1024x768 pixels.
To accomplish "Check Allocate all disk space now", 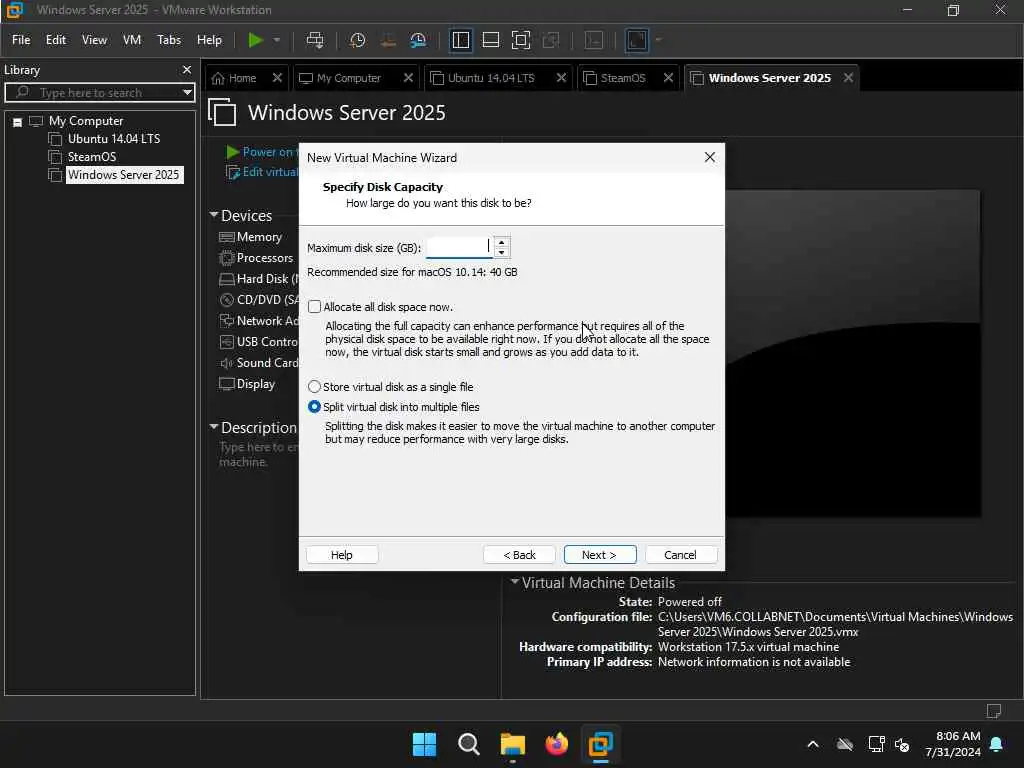I will pyautogui.click(x=315, y=306).
